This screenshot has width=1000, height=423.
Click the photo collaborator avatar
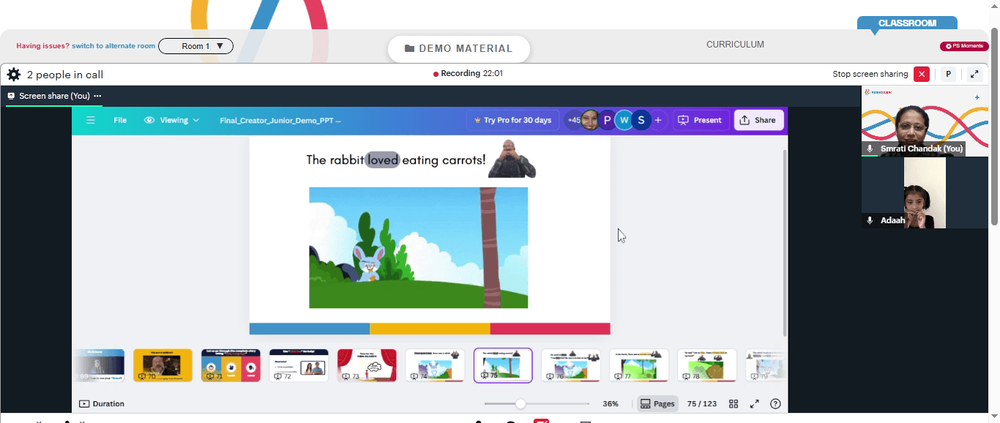tap(590, 120)
